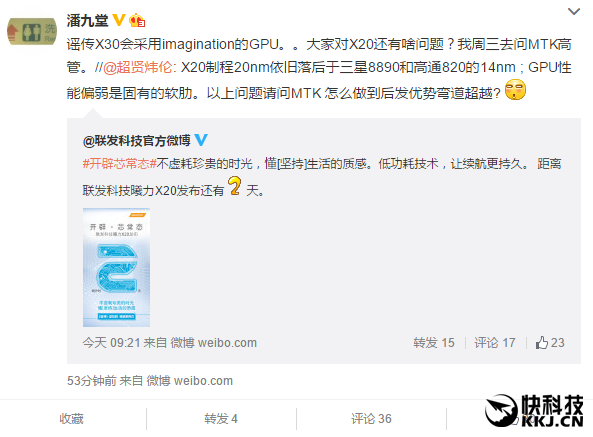Open the 潘九堂 username link
The height and width of the screenshot is (437, 593).
[87, 20]
